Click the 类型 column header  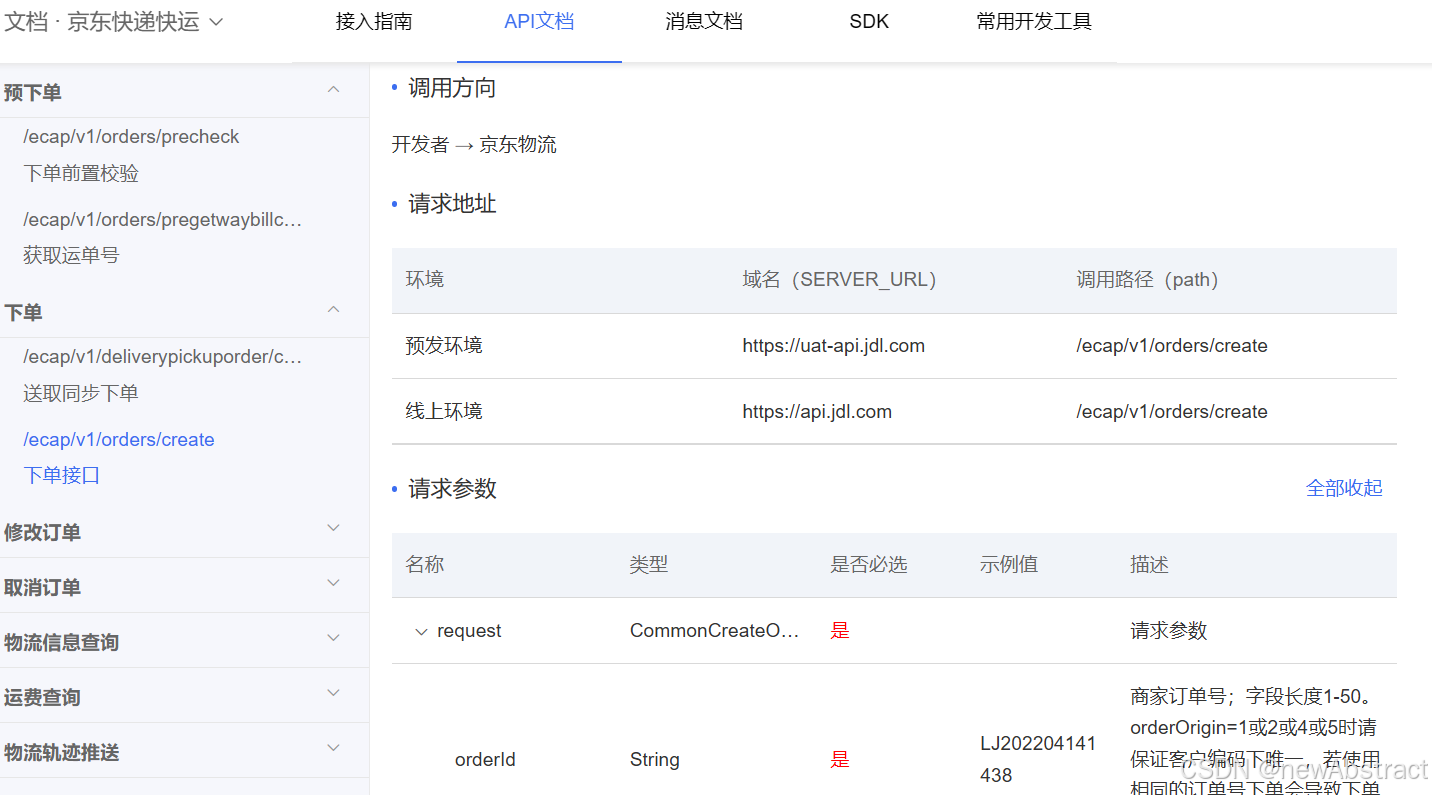[649, 565]
